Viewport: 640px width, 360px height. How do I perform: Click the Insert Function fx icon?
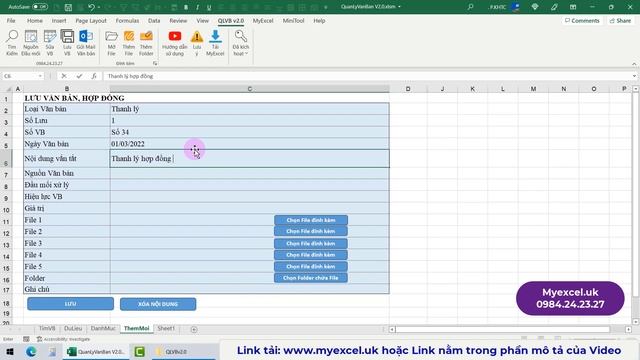point(94,76)
